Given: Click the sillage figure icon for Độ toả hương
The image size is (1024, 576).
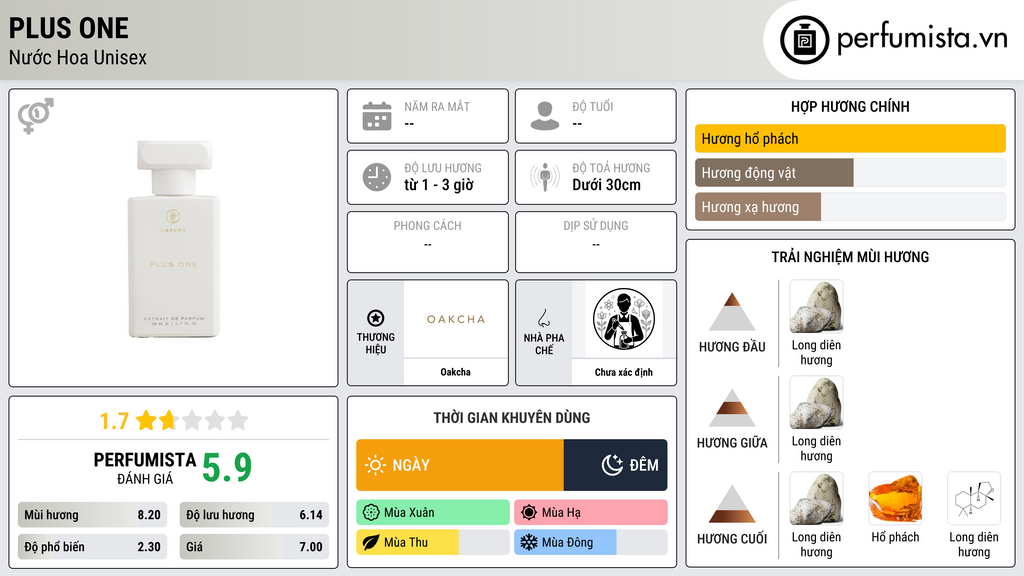Looking at the screenshot, I should click(x=545, y=177).
